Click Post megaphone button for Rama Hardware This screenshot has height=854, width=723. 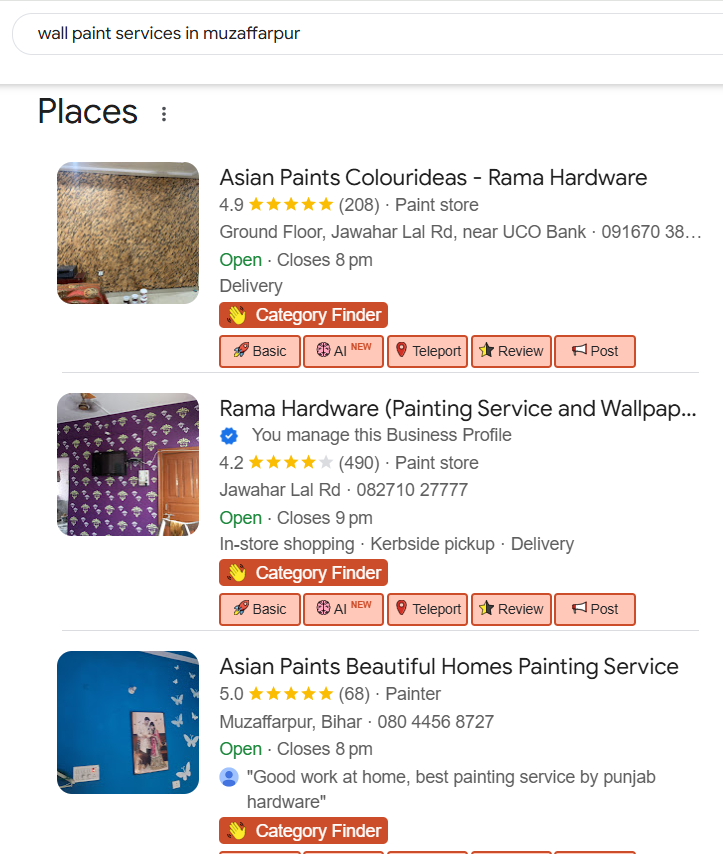[x=594, y=609]
